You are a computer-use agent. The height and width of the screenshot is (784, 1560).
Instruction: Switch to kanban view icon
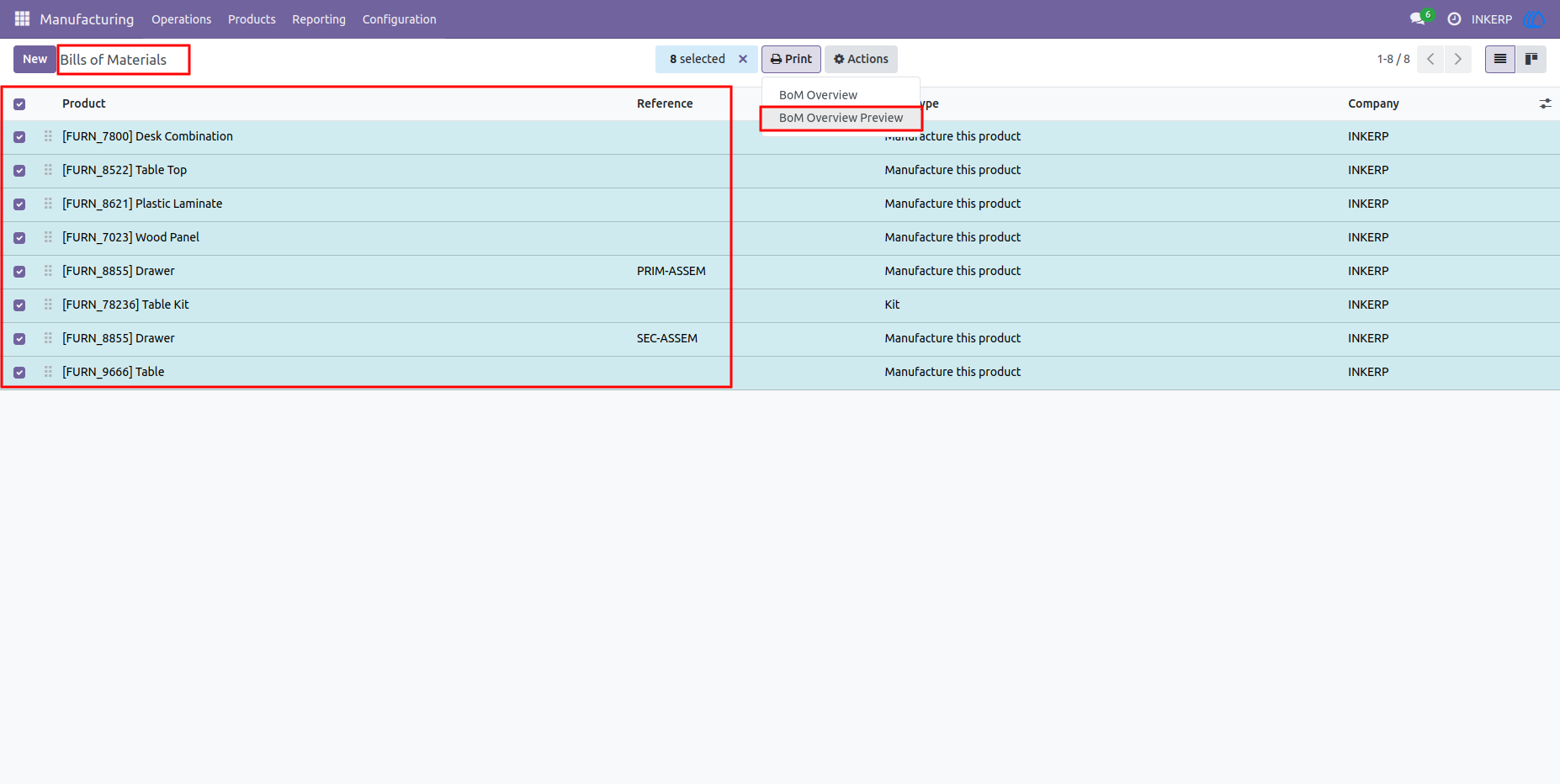(1531, 59)
